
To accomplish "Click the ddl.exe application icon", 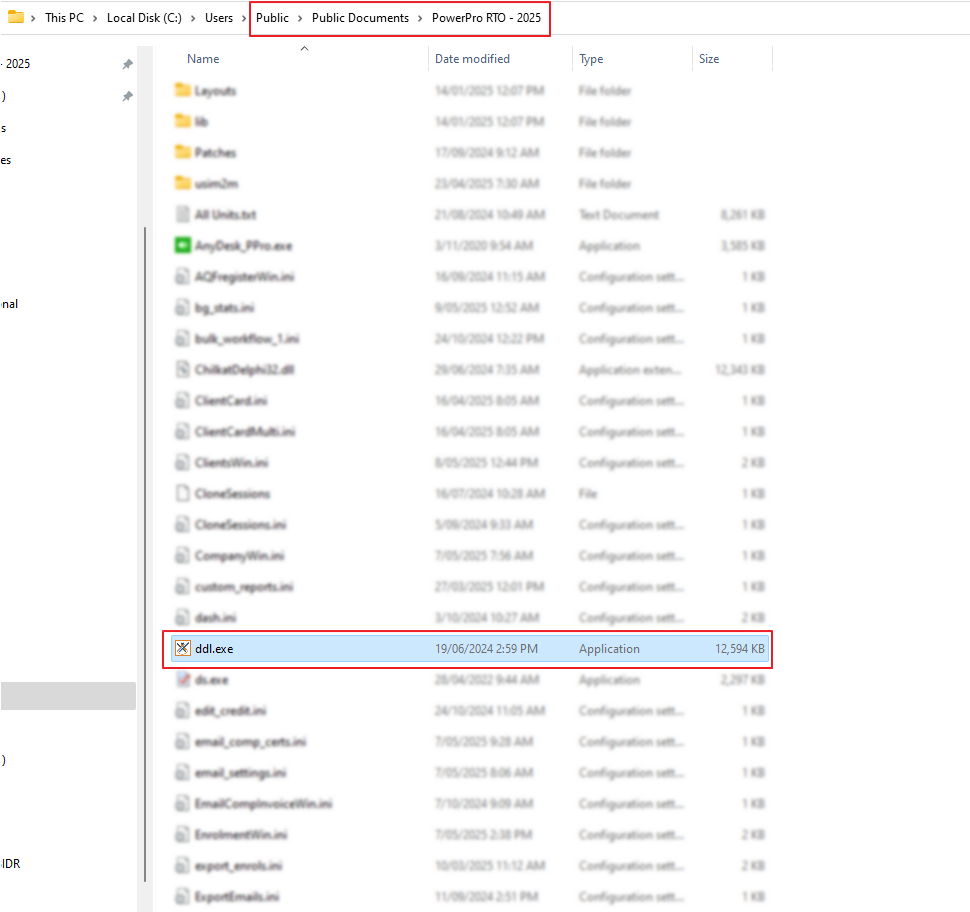I will pos(182,648).
